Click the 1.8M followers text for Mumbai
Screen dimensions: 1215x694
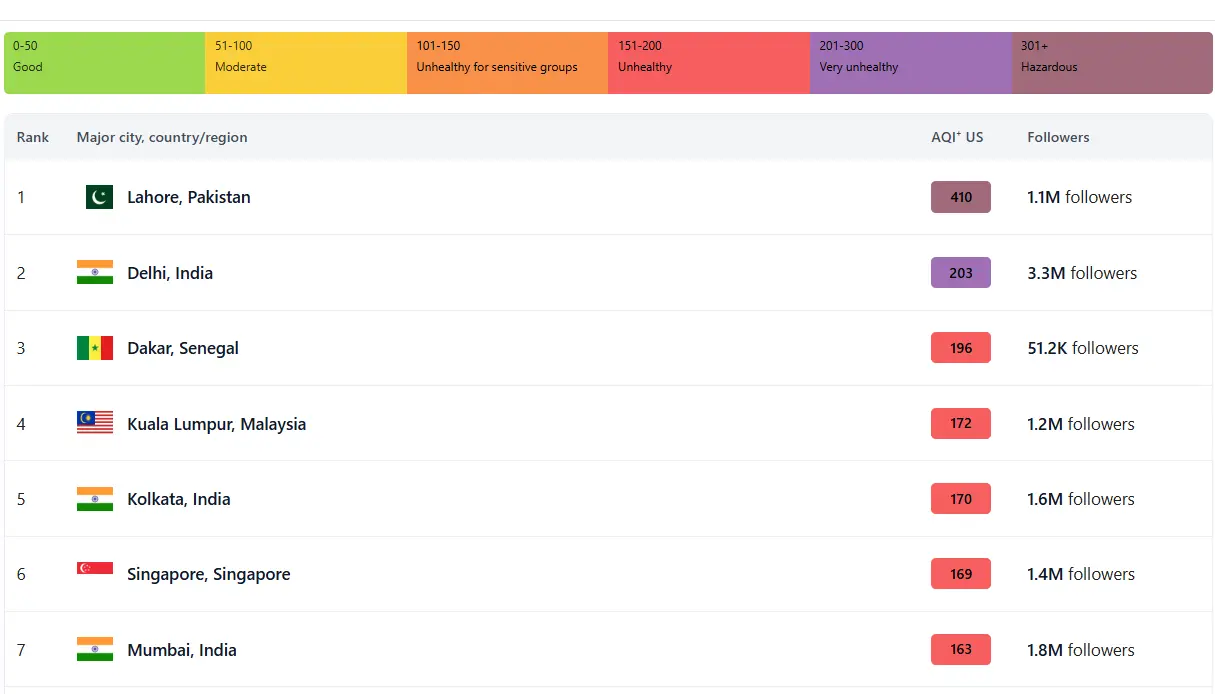pos(1081,650)
